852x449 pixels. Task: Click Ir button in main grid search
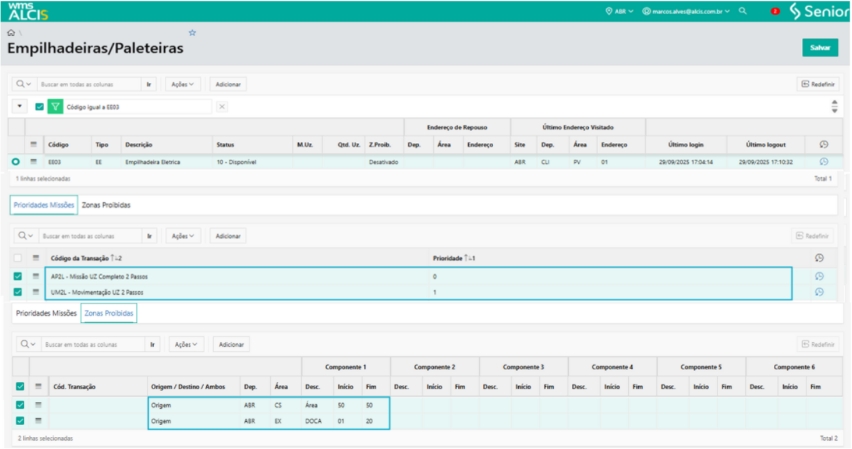(x=149, y=84)
